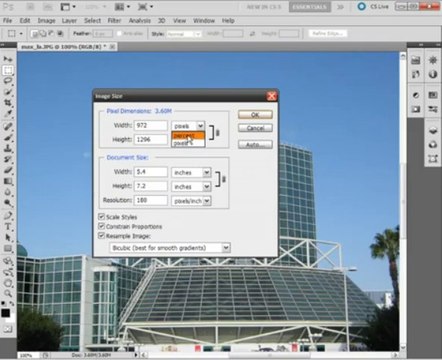Select the Horizontal Type tool
Viewport: 442px width, 360px height.
(x=8, y=227)
